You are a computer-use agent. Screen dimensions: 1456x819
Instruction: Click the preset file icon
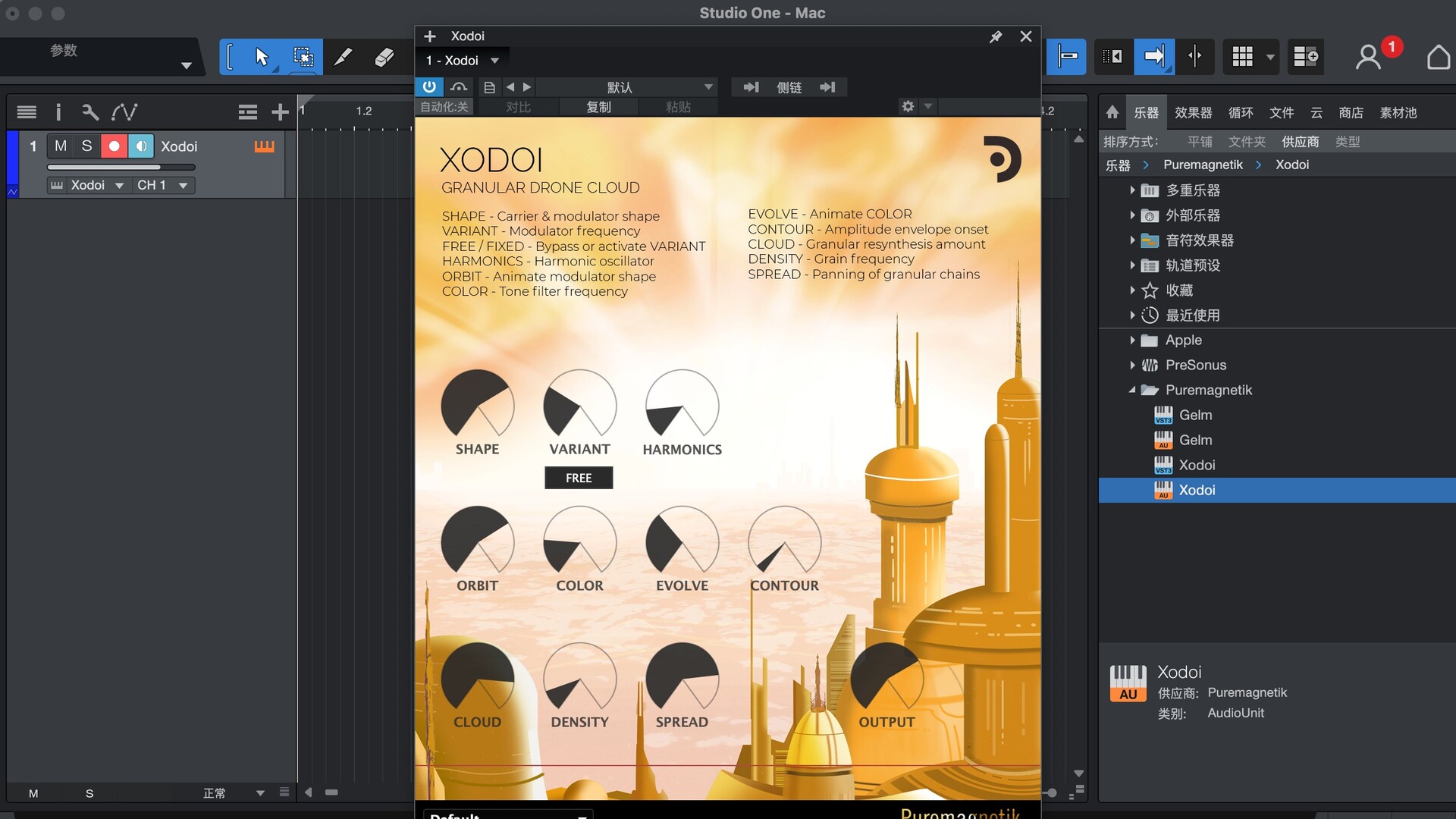(490, 87)
